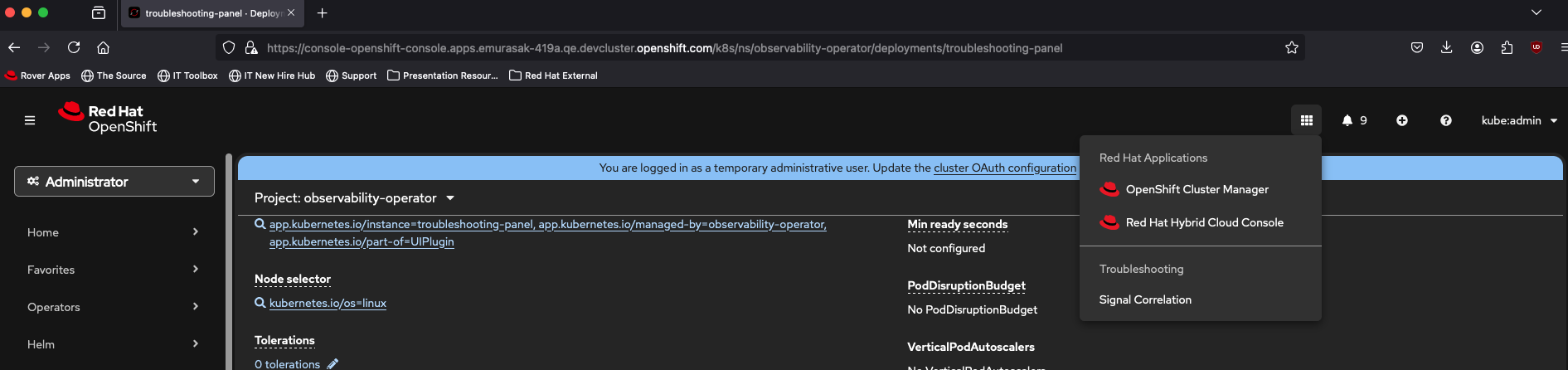Follow the kubernetes.io/os=linux node selector link
This screenshot has width=1568, height=370.
[328, 303]
